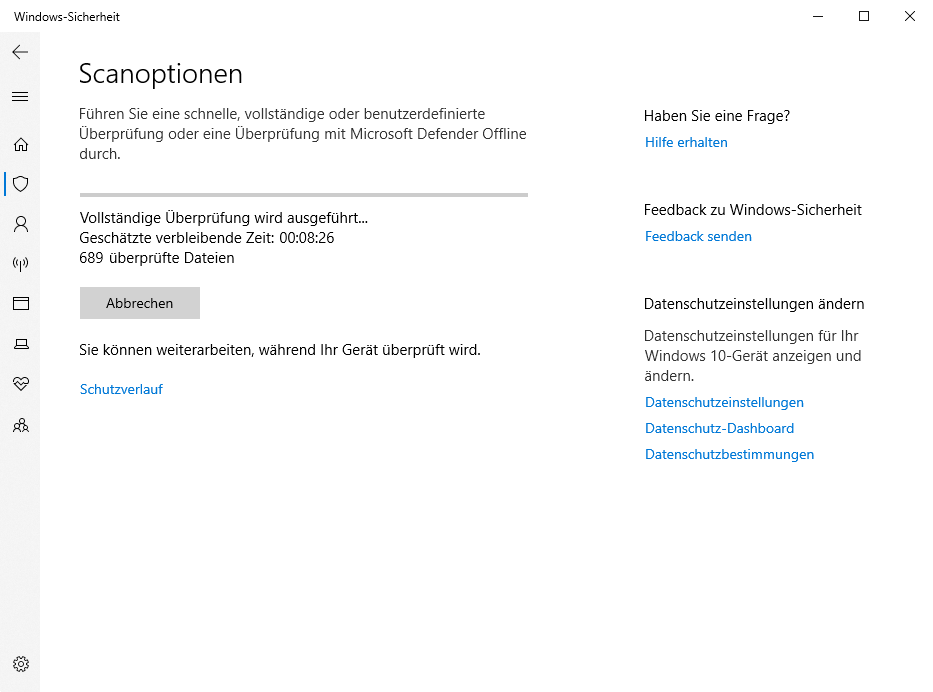Open the family options icon
933x692 pixels.
[20, 425]
